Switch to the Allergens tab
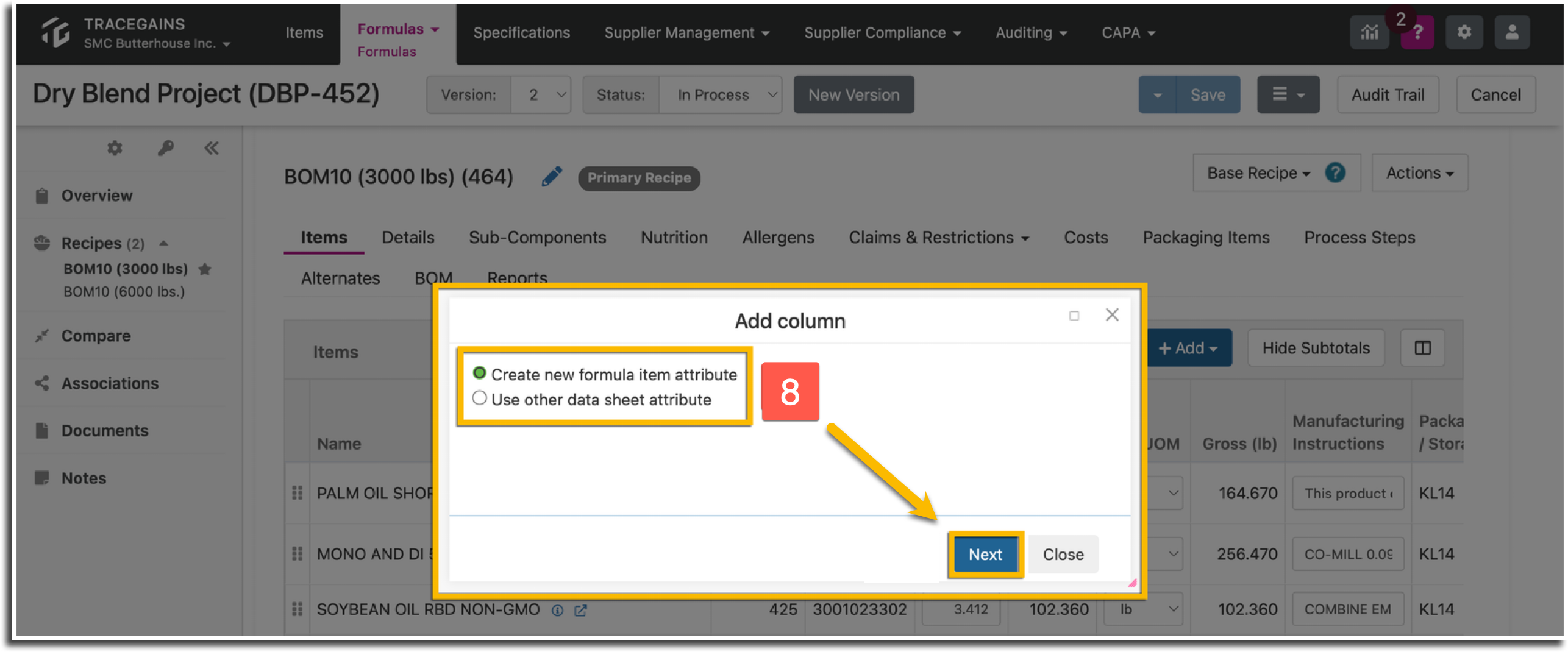Viewport: 1568px width, 652px height. (x=778, y=237)
